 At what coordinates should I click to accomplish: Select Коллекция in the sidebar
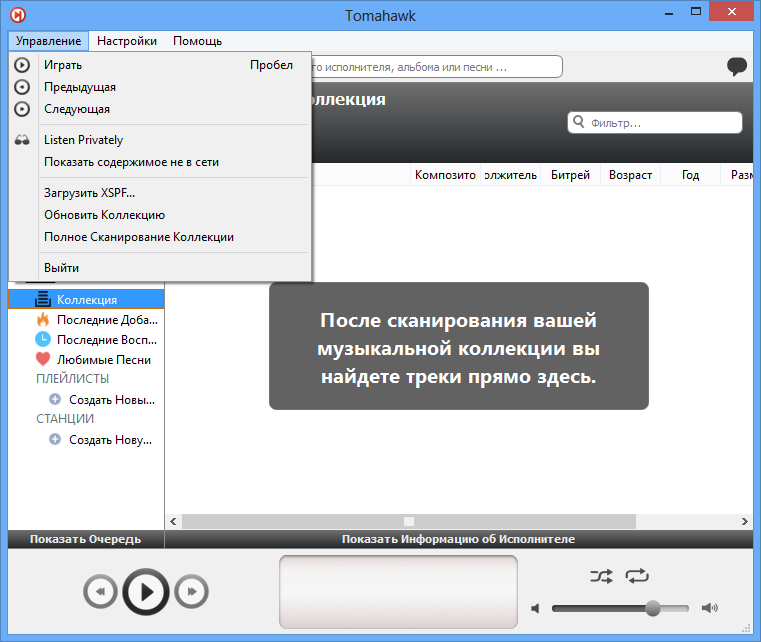pos(86,299)
